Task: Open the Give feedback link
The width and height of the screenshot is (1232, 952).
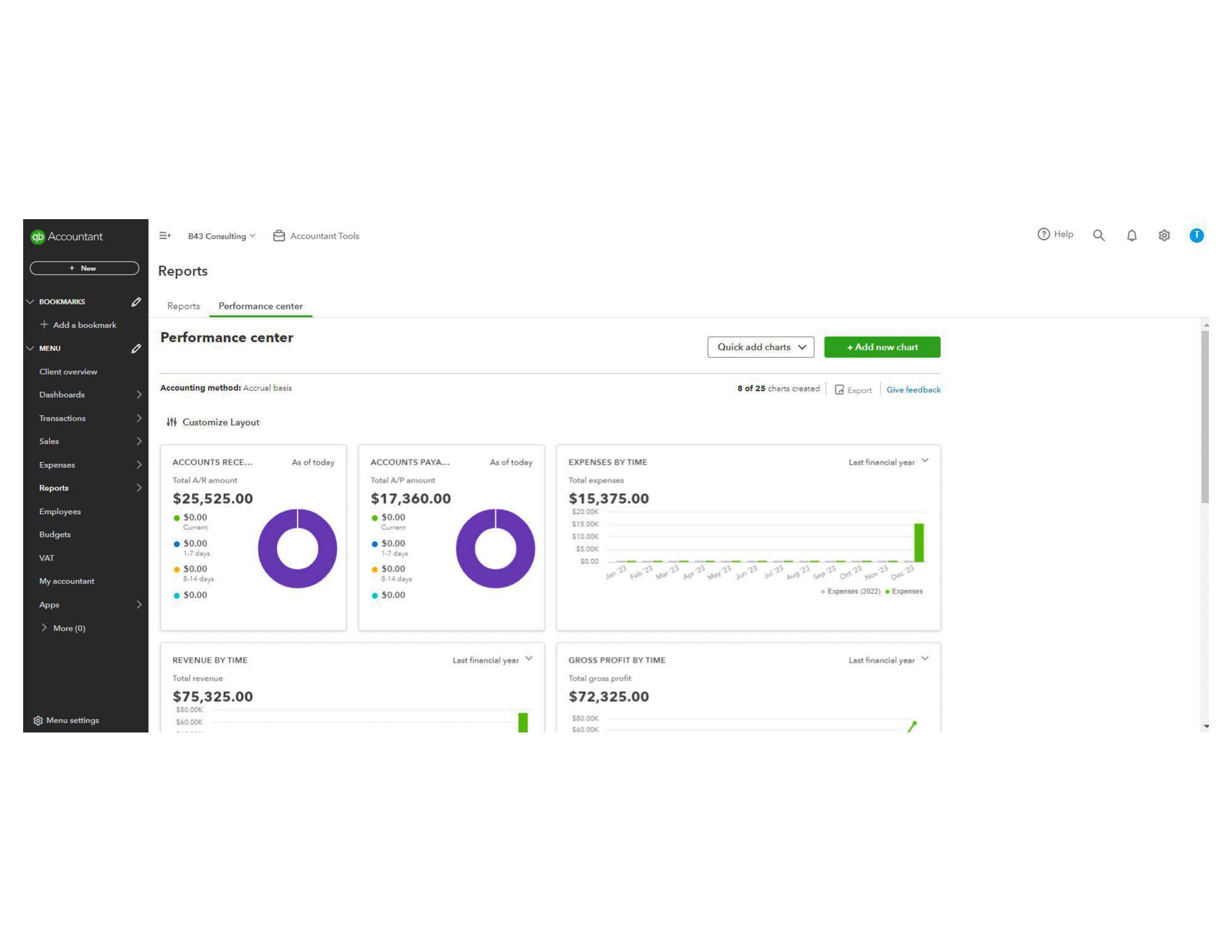Action: click(x=913, y=390)
